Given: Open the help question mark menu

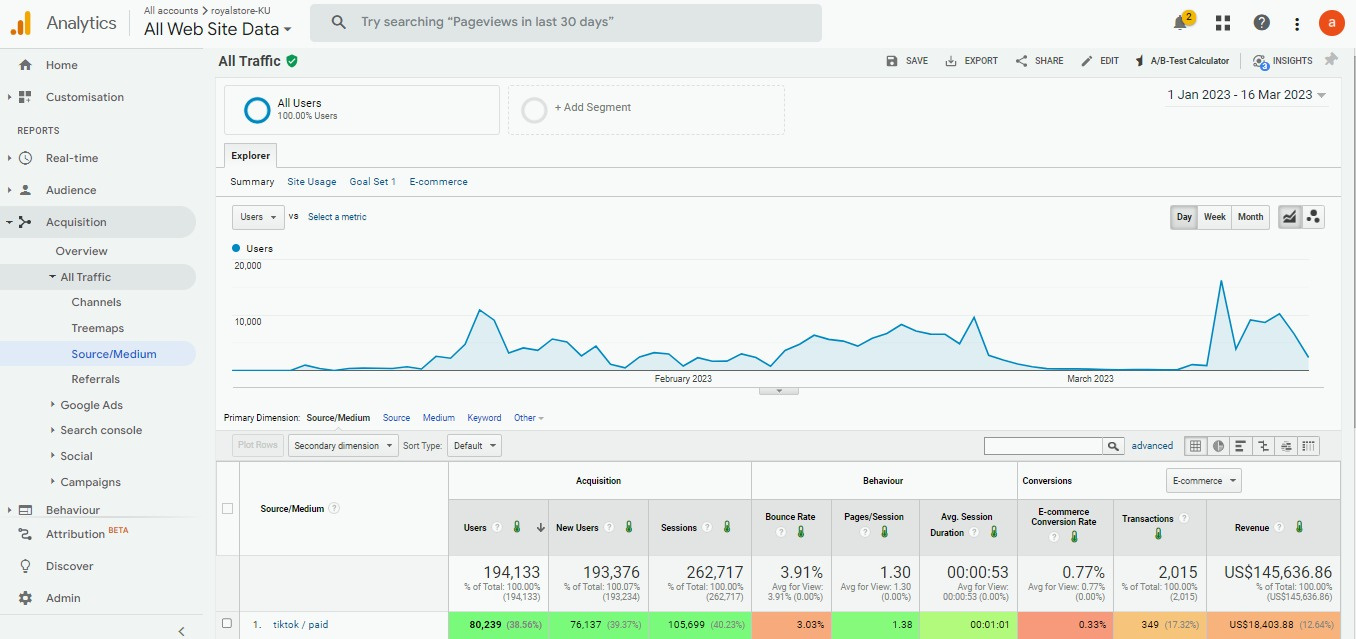Looking at the screenshot, I should pyautogui.click(x=1262, y=23).
